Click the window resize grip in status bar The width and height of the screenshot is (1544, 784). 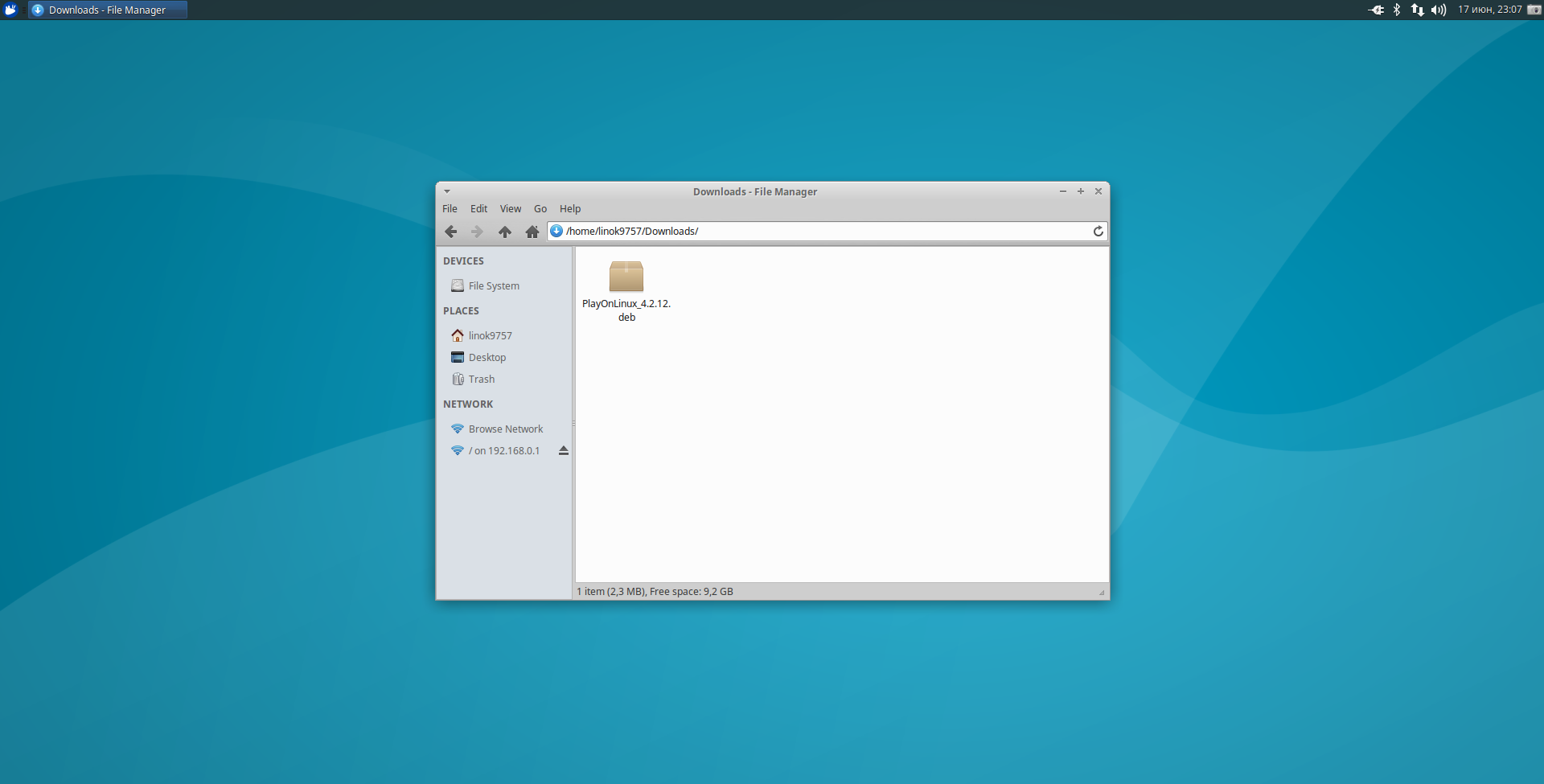(1102, 593)
